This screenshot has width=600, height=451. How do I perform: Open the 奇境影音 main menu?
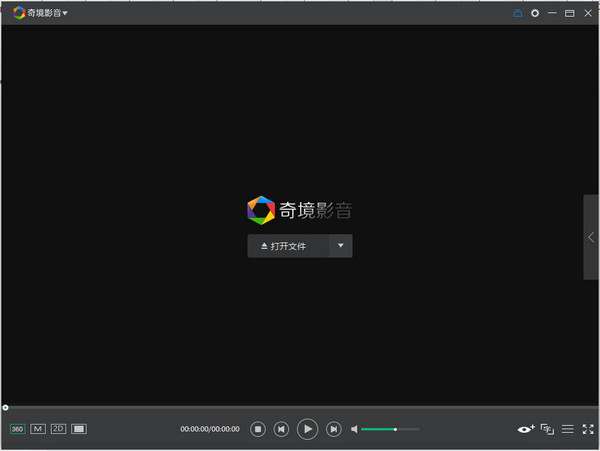(x=41, y=13)
